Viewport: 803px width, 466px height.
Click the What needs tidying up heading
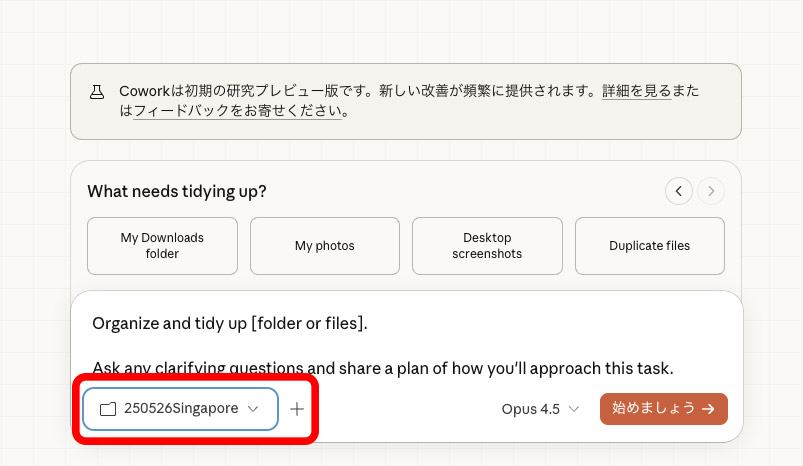tap(177, 191)
